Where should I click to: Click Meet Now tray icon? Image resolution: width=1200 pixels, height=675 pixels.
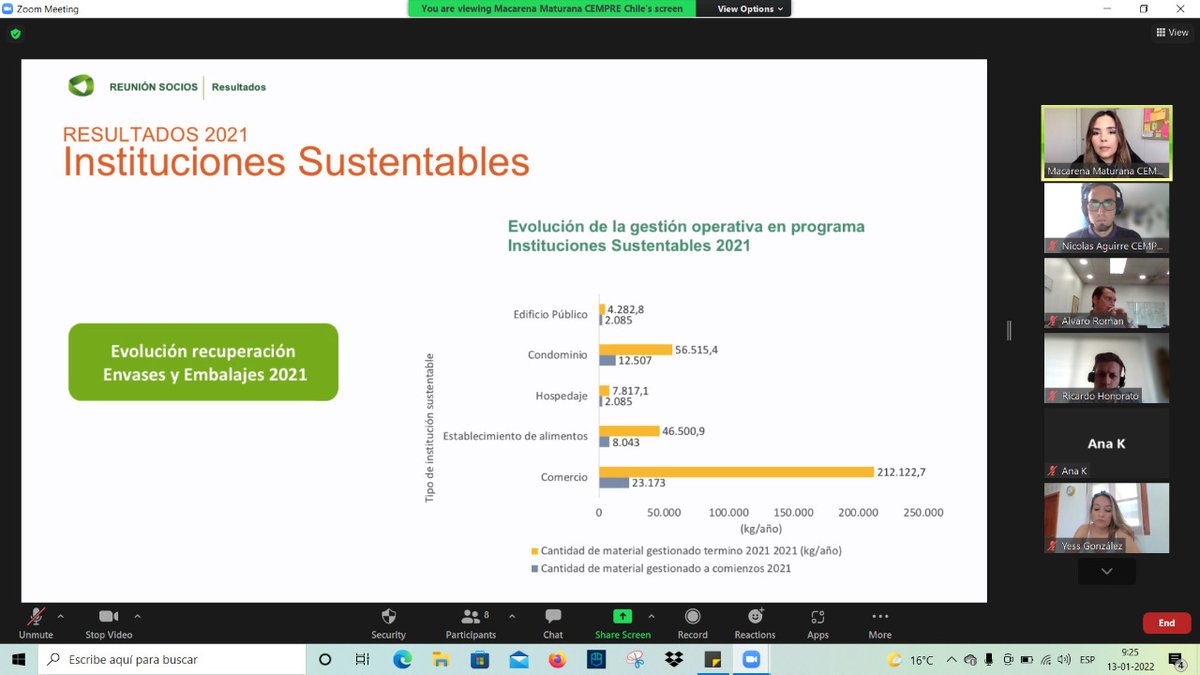pos(1009,660)
